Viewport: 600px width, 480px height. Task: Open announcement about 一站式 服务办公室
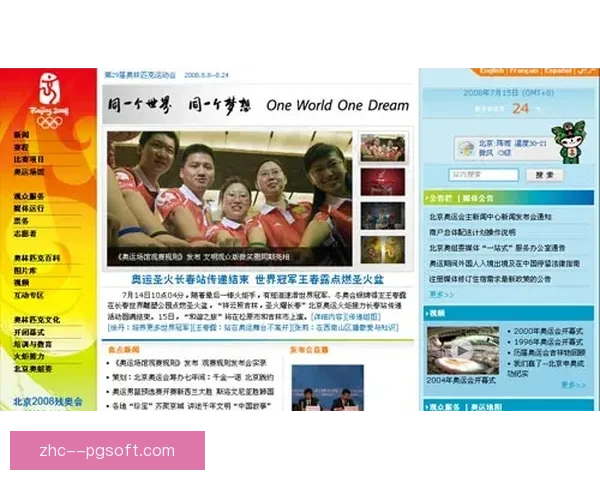point(497,248)
